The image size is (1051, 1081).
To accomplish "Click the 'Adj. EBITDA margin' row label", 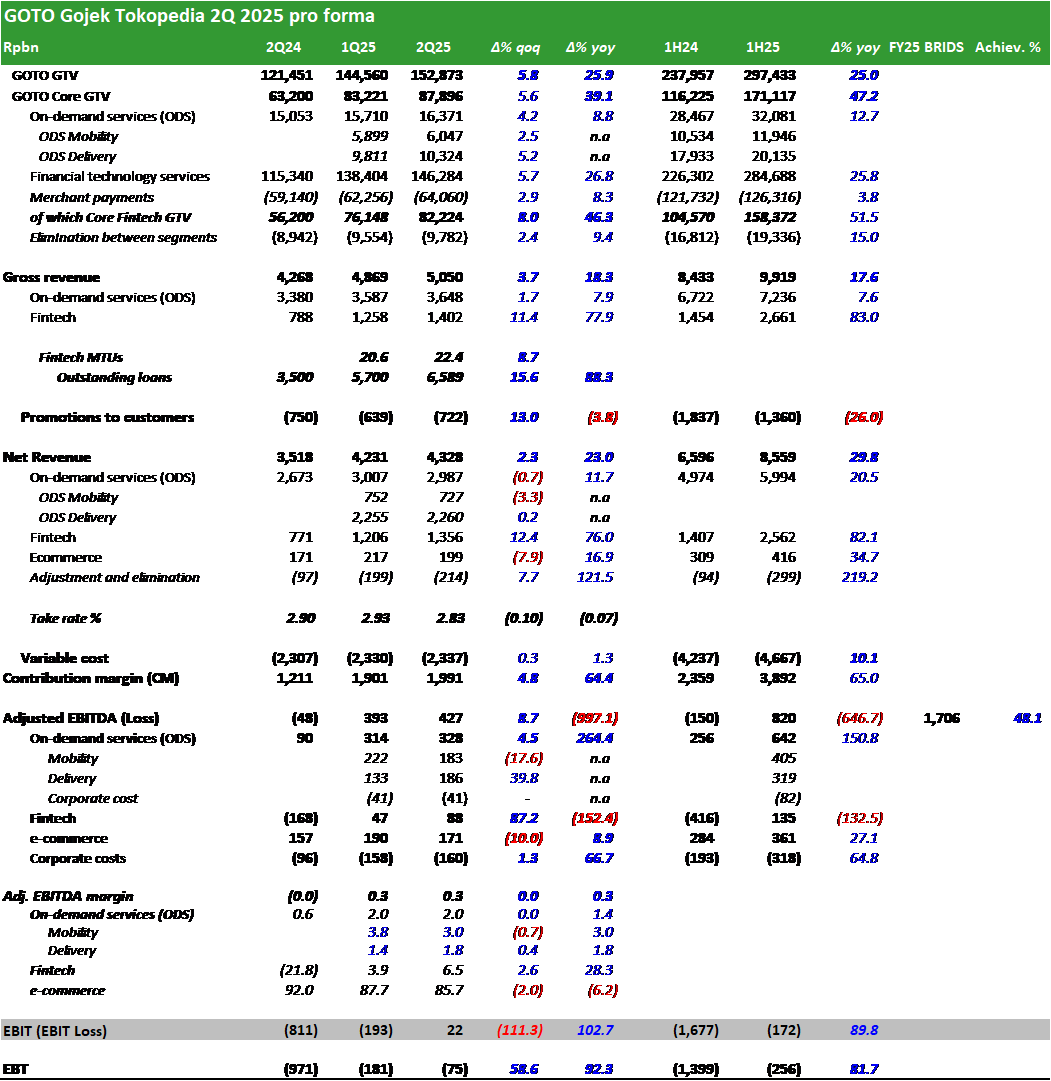I will [68, 896].
